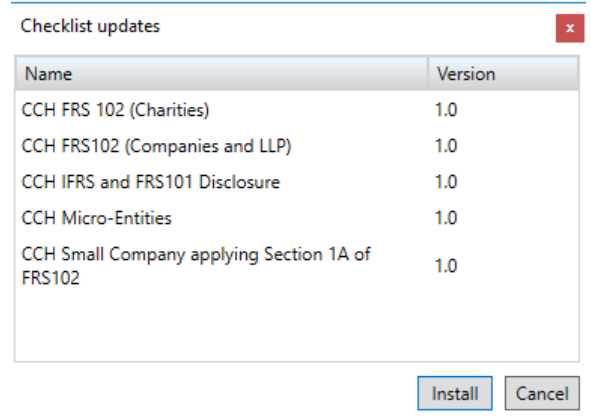The height and width of the screenshot is (418, 591).
Task: Click the Cancel button
Action: click(x=542, y=393)
